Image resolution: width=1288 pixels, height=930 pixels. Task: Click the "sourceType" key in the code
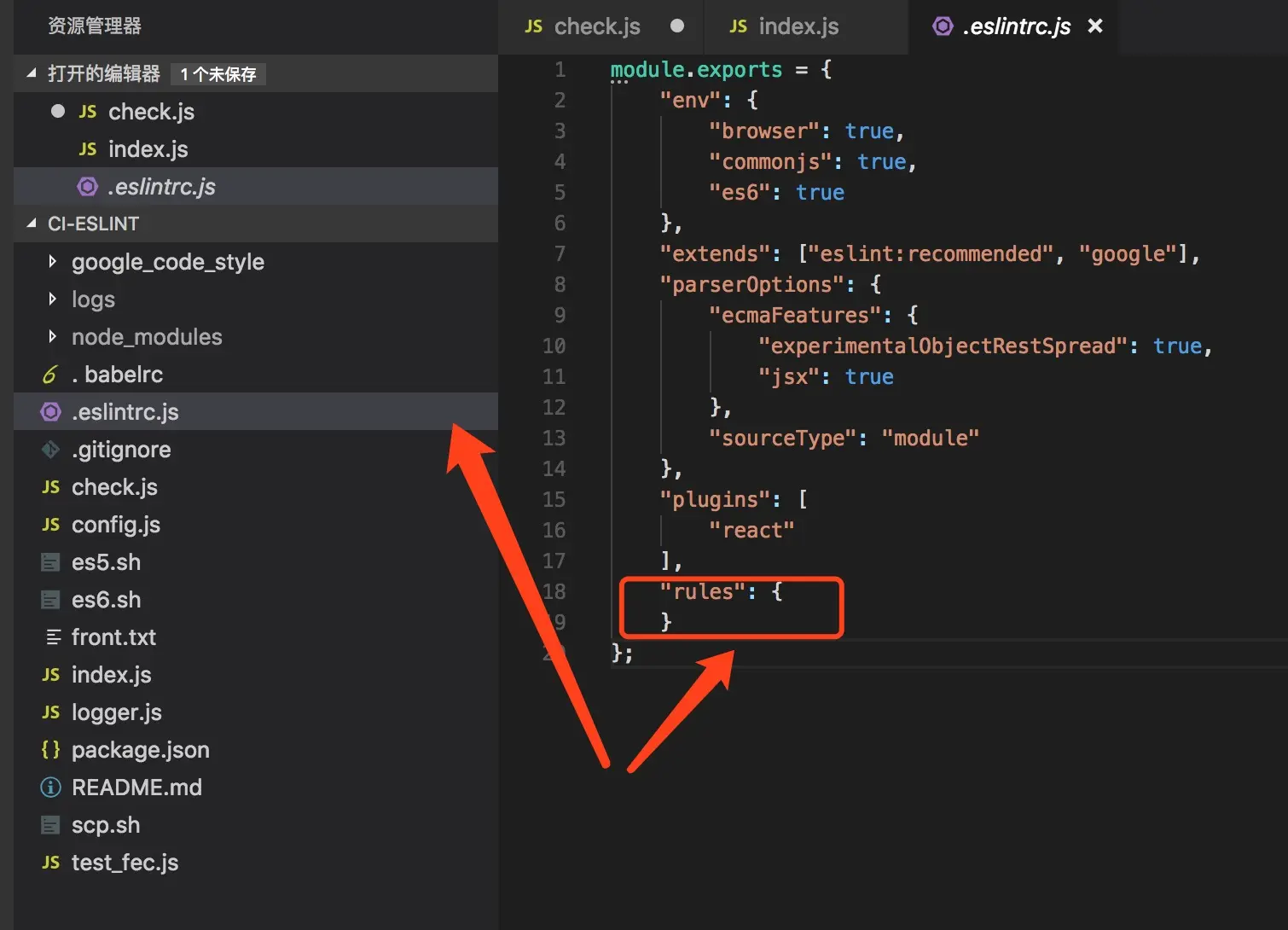click(x=782, y=438)
